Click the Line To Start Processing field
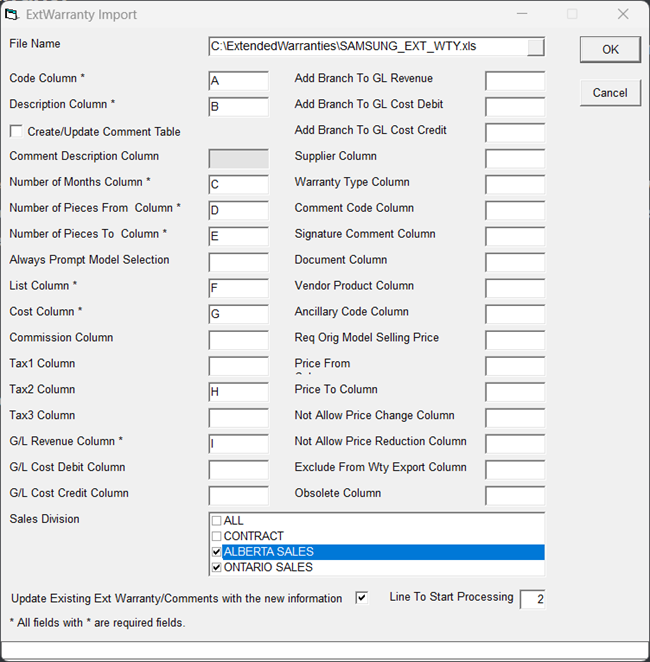 click(x=532, y=599)
